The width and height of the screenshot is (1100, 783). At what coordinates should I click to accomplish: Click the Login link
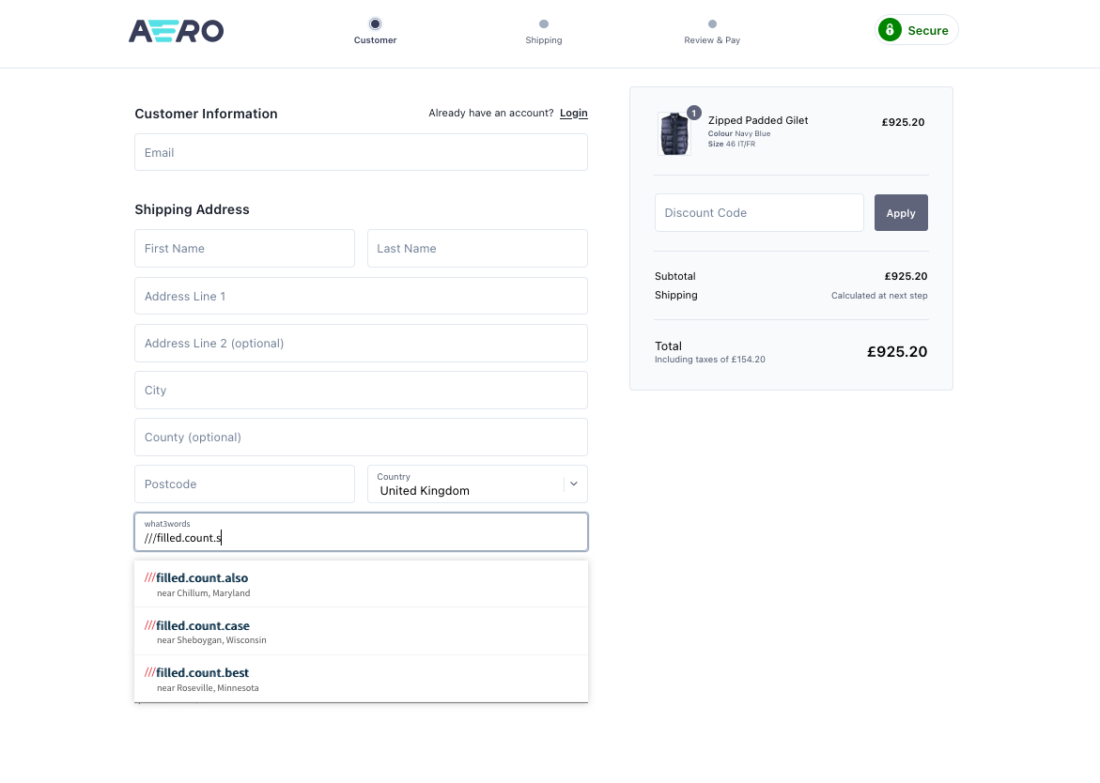573,113
